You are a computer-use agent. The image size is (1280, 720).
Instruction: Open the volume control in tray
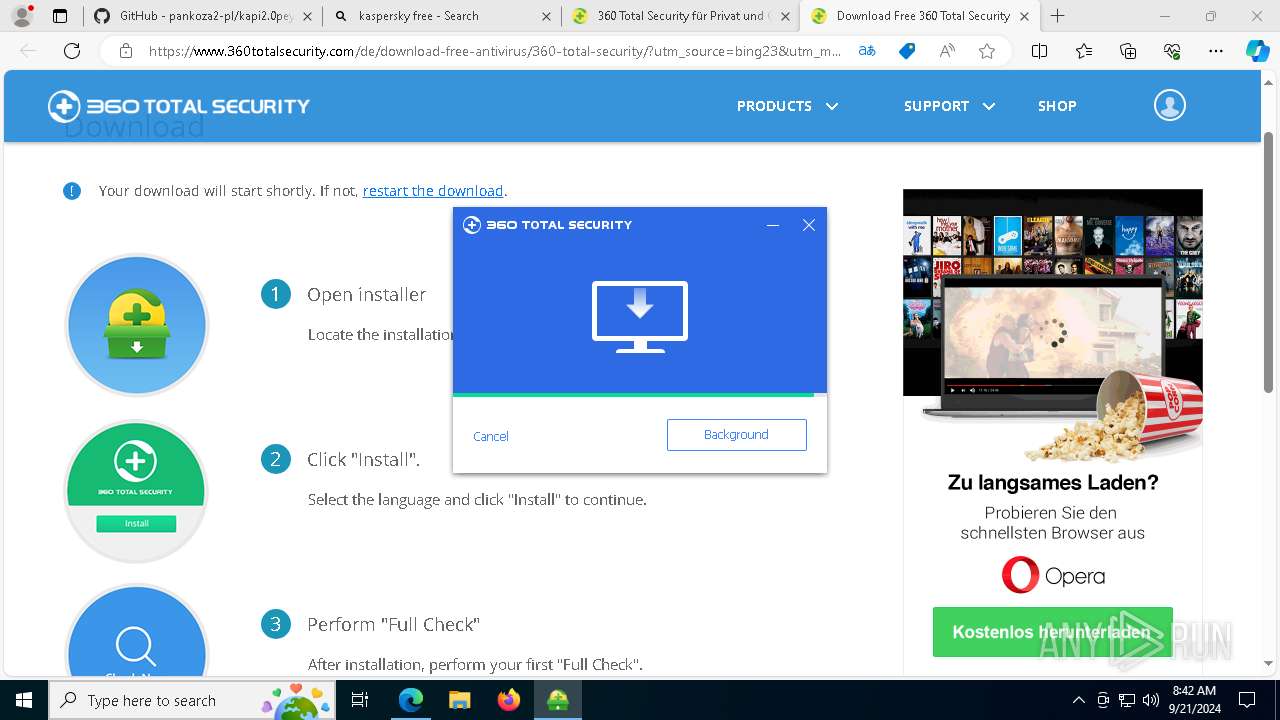(x=1151, y=700)
